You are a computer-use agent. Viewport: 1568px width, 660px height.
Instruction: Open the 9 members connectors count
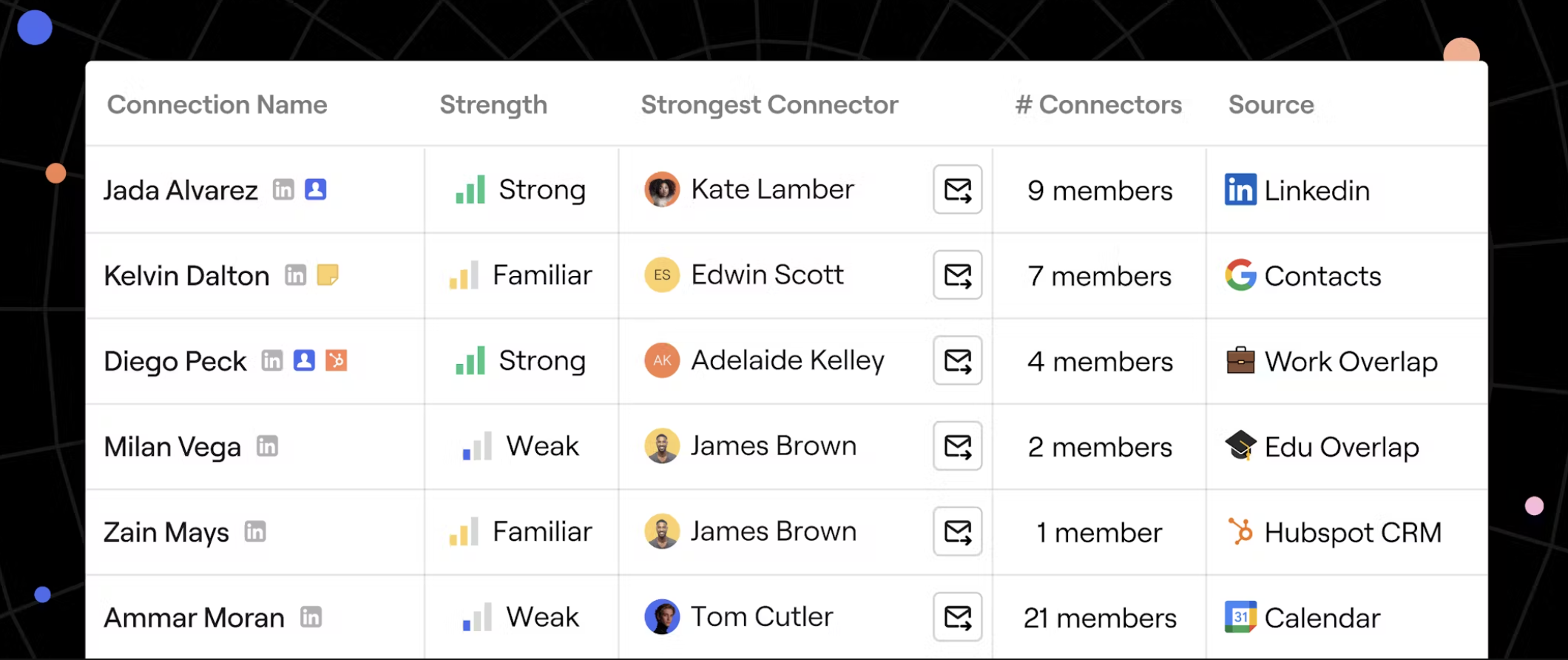click(1099, 191)
